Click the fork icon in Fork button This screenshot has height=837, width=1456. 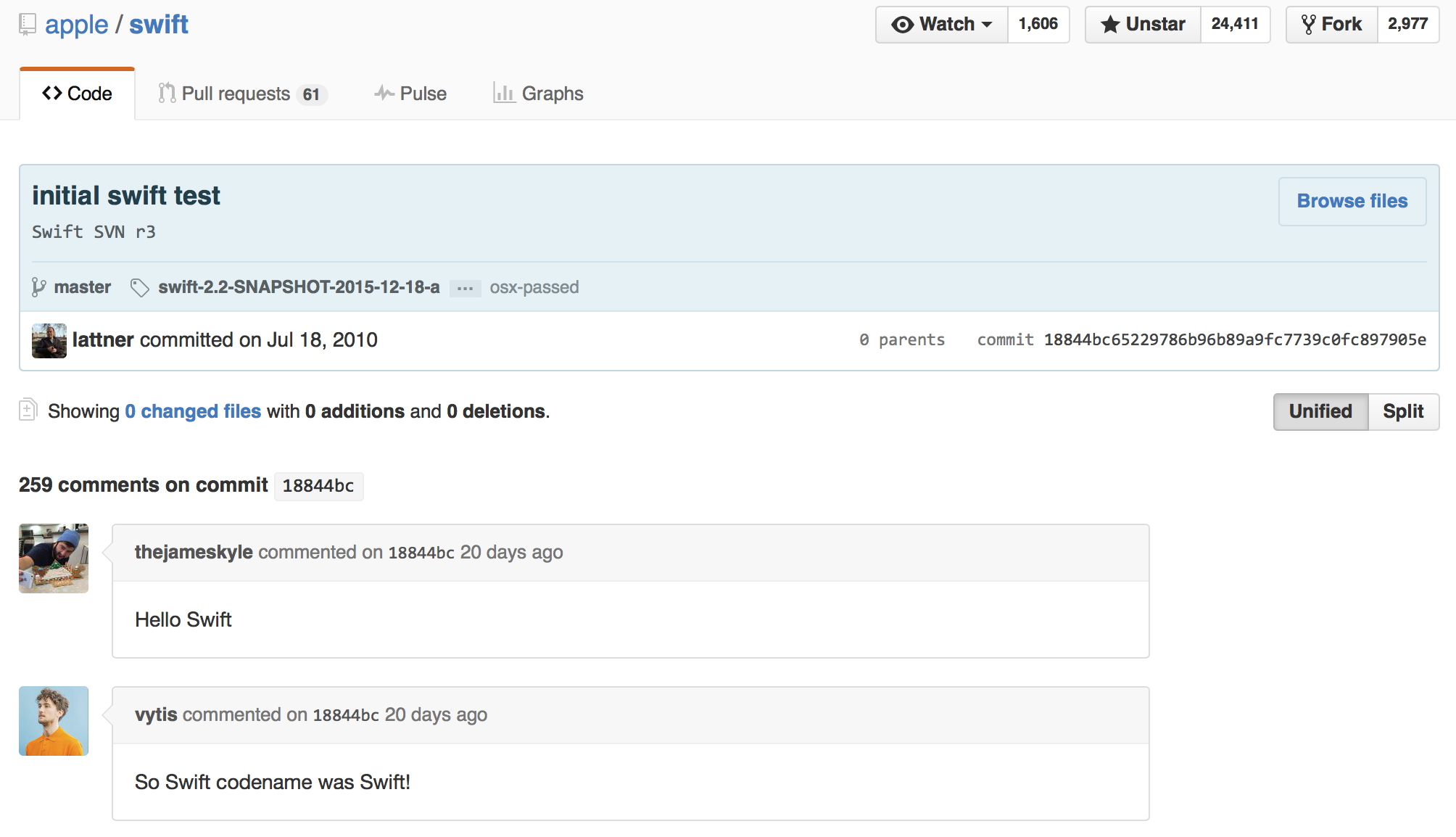click(1308, 25)
